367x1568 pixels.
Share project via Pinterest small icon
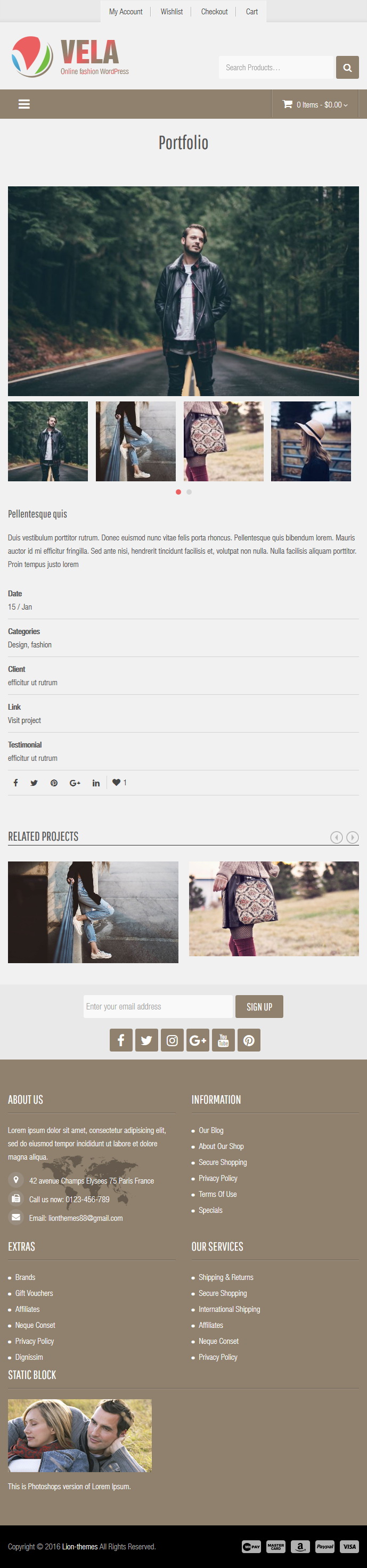pos(54,783)
